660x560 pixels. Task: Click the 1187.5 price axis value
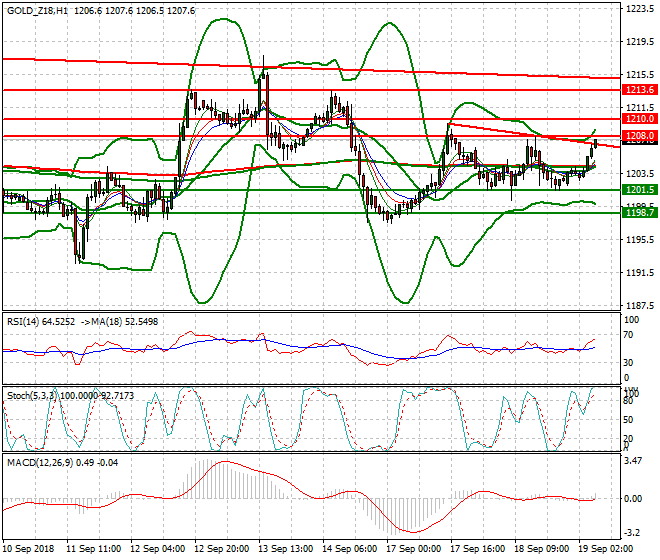(640, 305)
